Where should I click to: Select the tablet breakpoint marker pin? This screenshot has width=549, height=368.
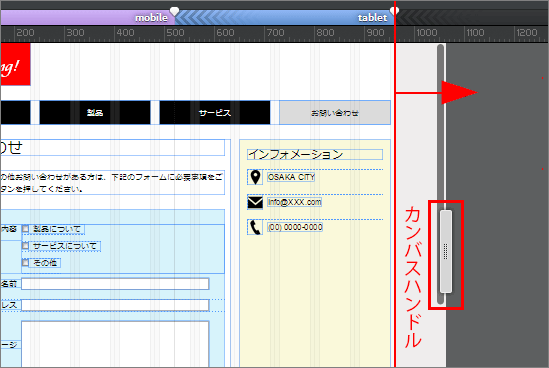point(395,11)
